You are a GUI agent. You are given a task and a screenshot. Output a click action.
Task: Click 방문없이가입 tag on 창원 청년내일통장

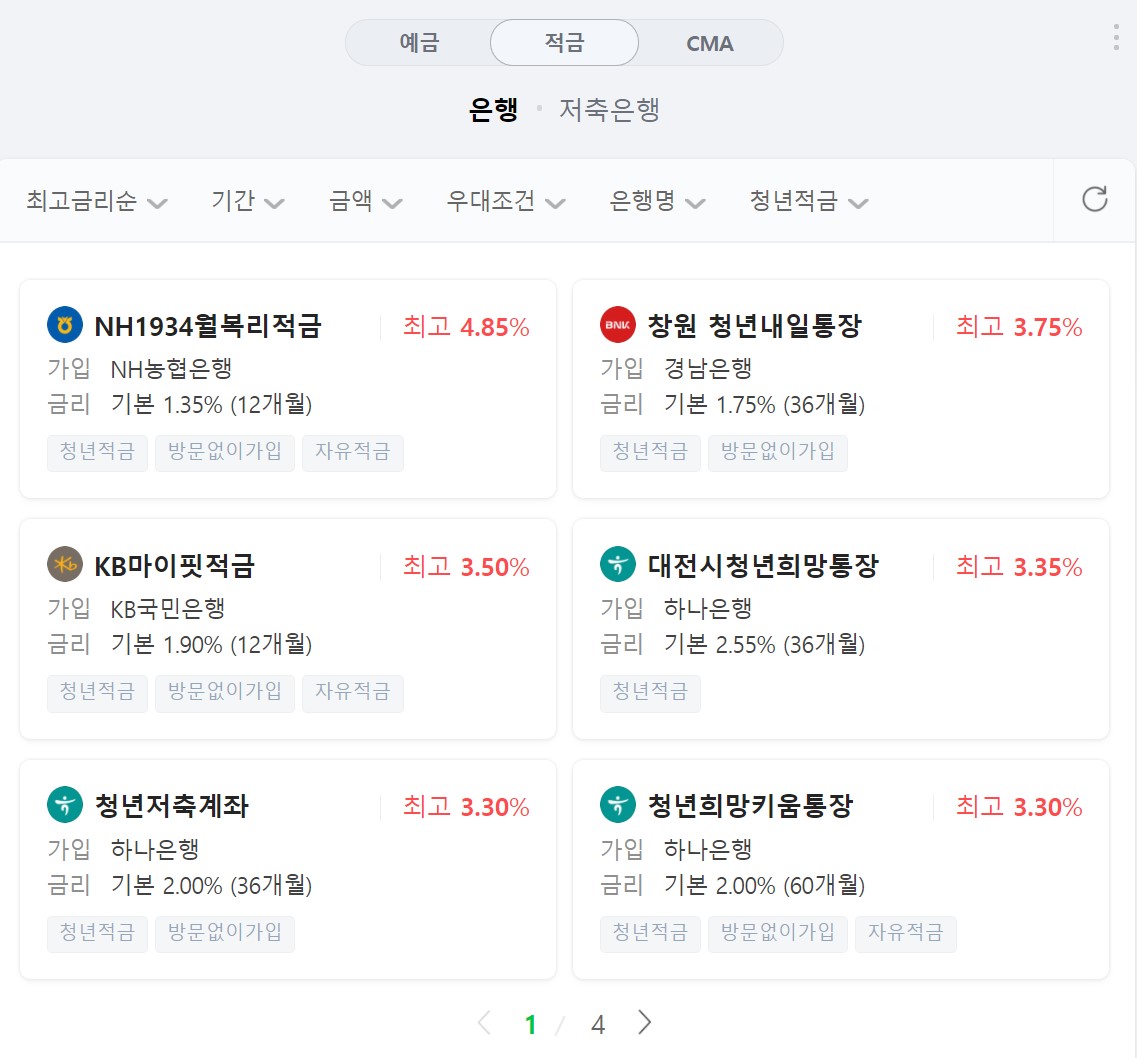pos(777,452)
